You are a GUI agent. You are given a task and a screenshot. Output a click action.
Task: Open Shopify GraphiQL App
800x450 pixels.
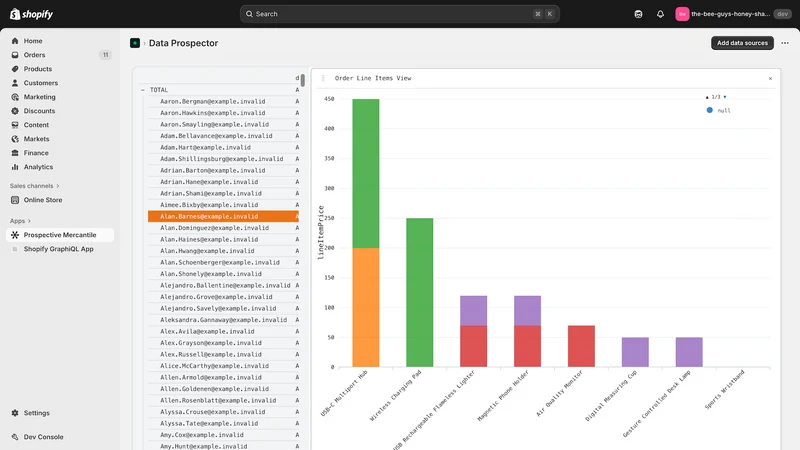[60, 249]
